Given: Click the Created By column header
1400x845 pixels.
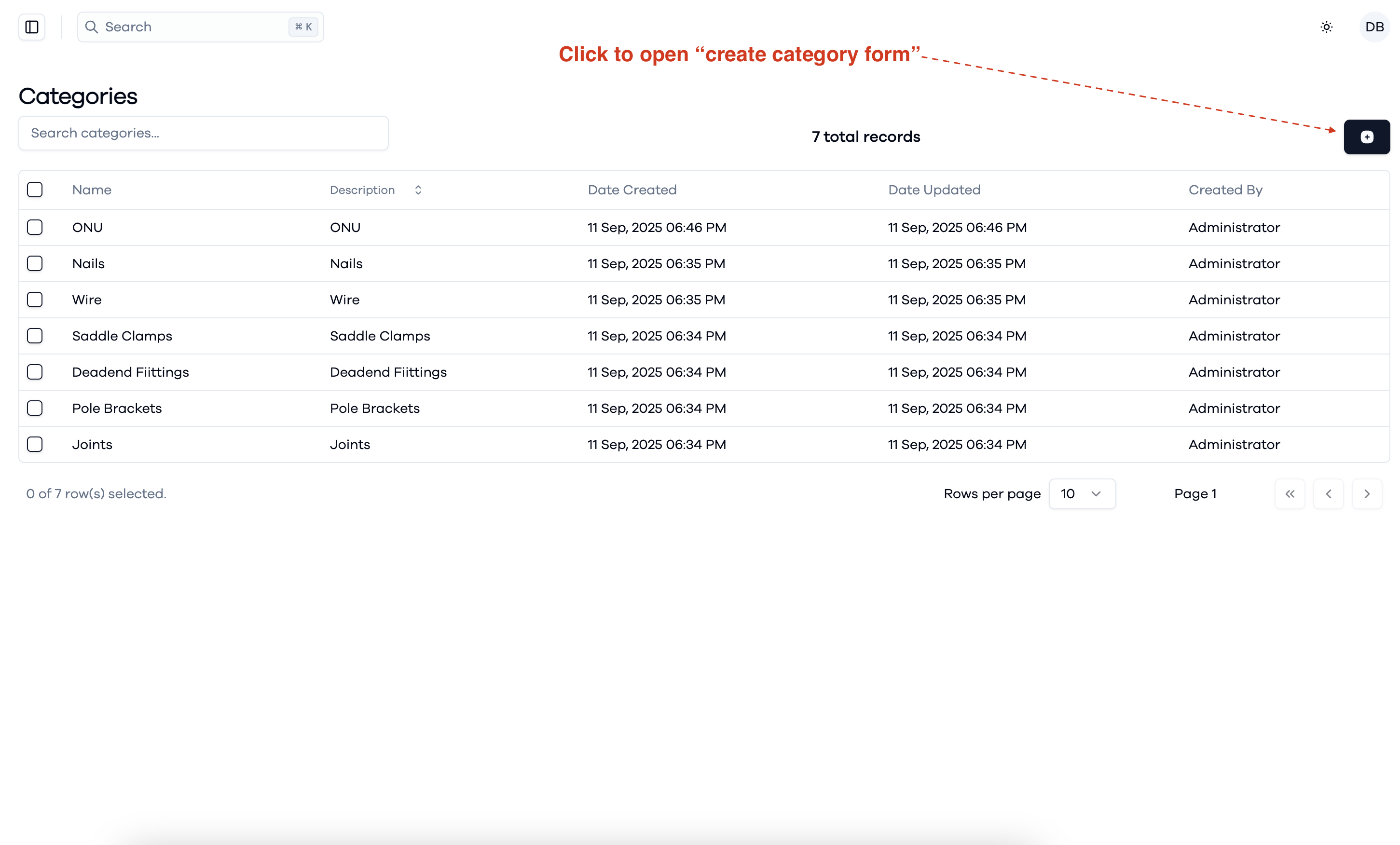Looking at the screenshot, I should point(1225,190).
